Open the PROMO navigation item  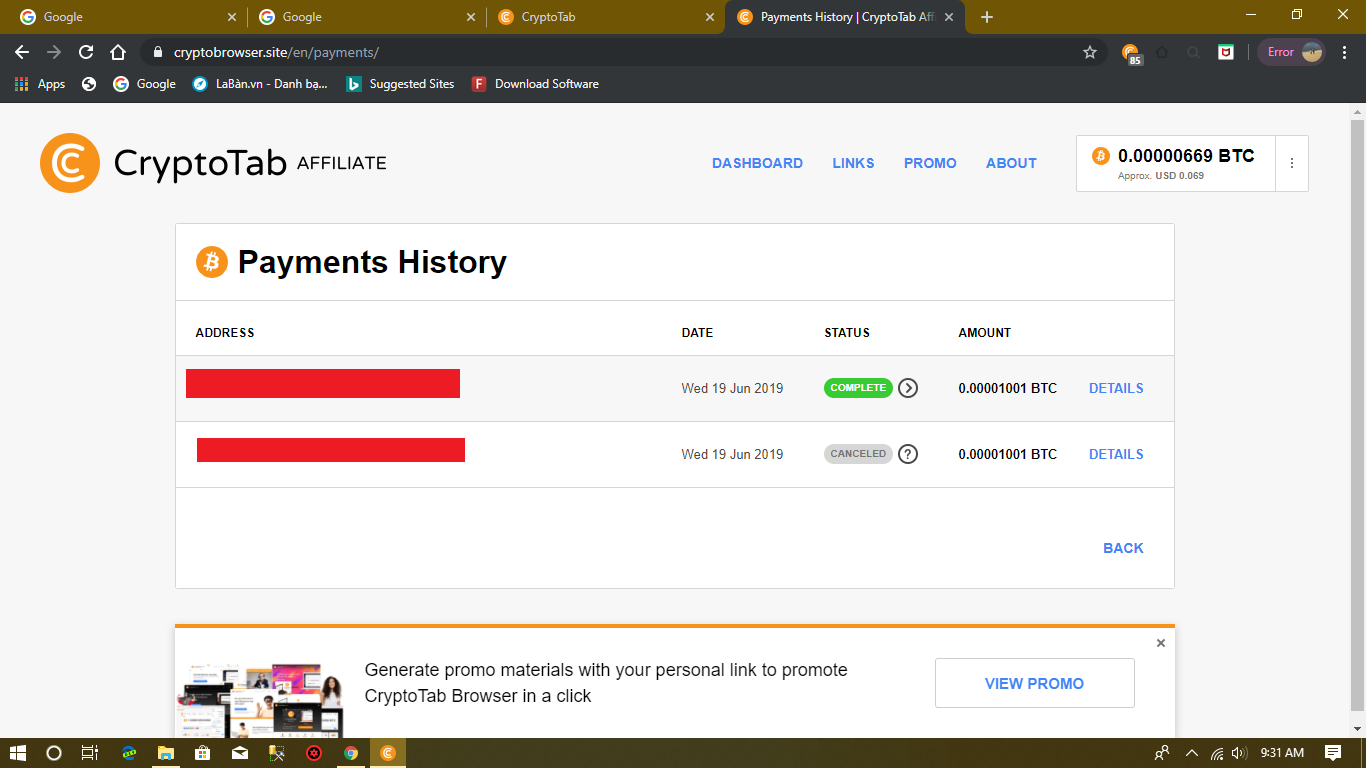(930, 163)
